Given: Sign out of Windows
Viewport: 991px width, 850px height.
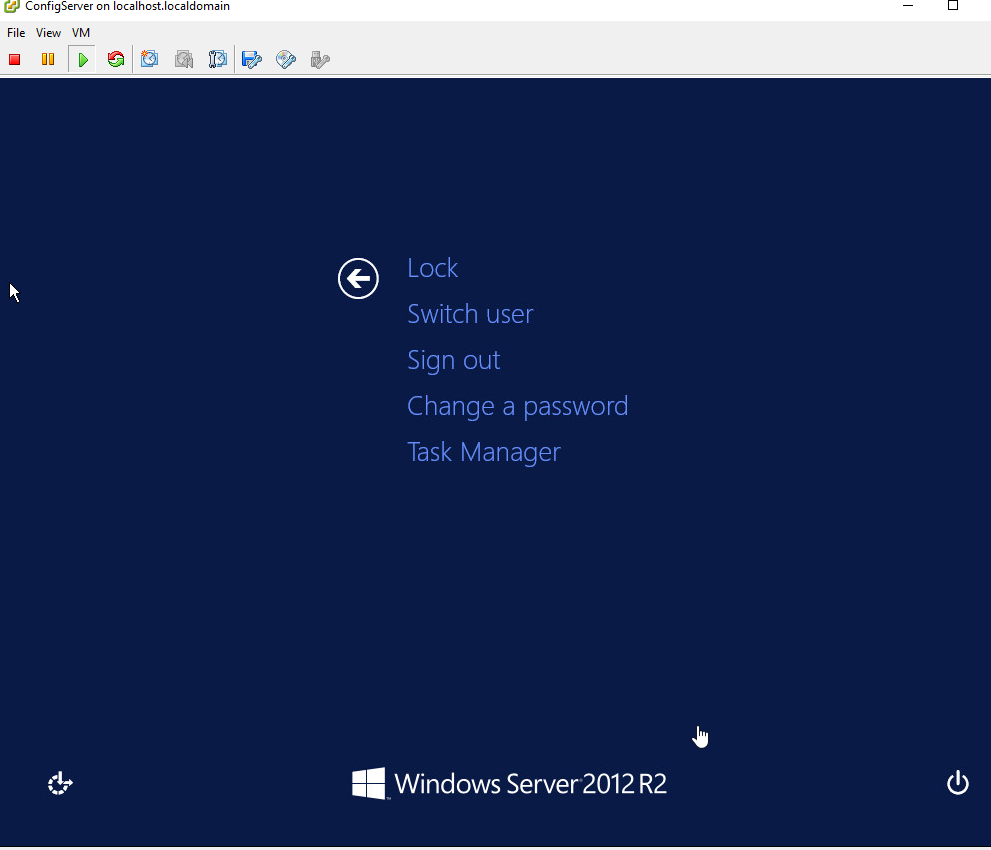Looking at the screenshot, I should [453, 359].
